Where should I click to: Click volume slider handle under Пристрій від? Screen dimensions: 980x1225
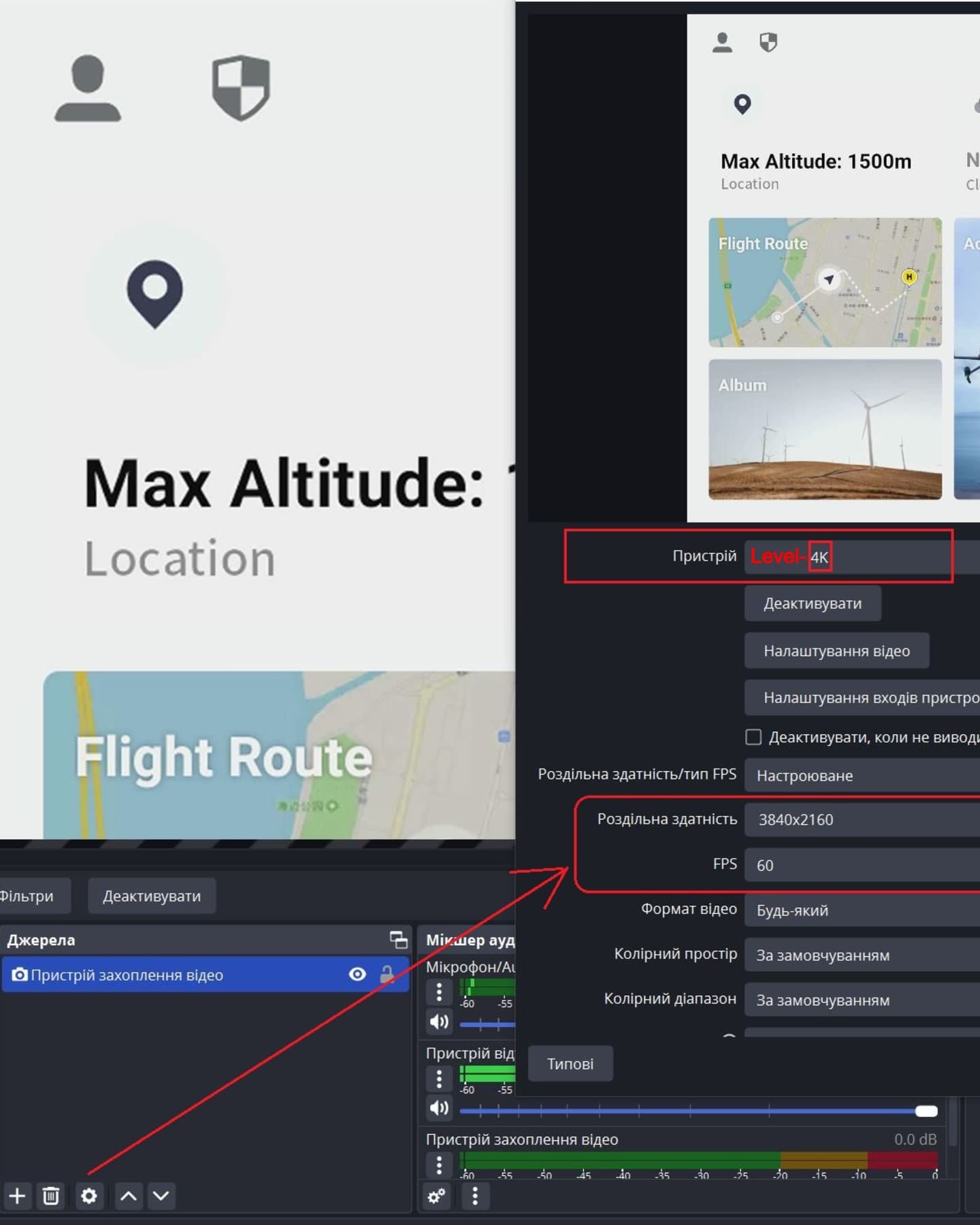pos(926,1111)
